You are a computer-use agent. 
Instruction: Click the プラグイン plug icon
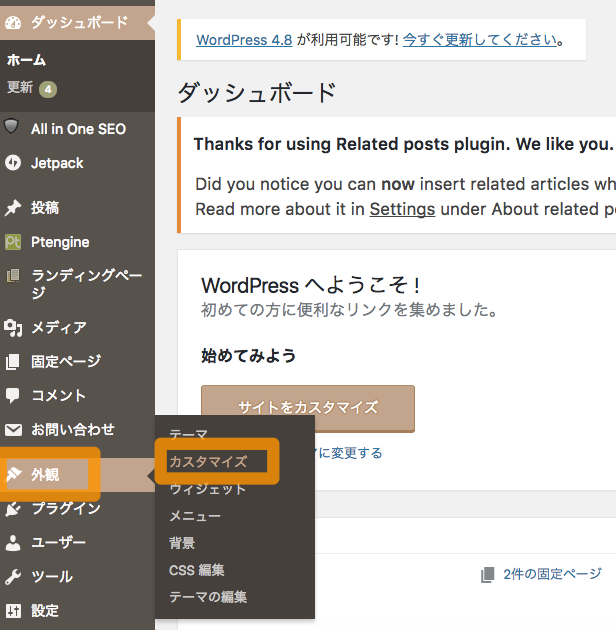[x=13, y=509]
